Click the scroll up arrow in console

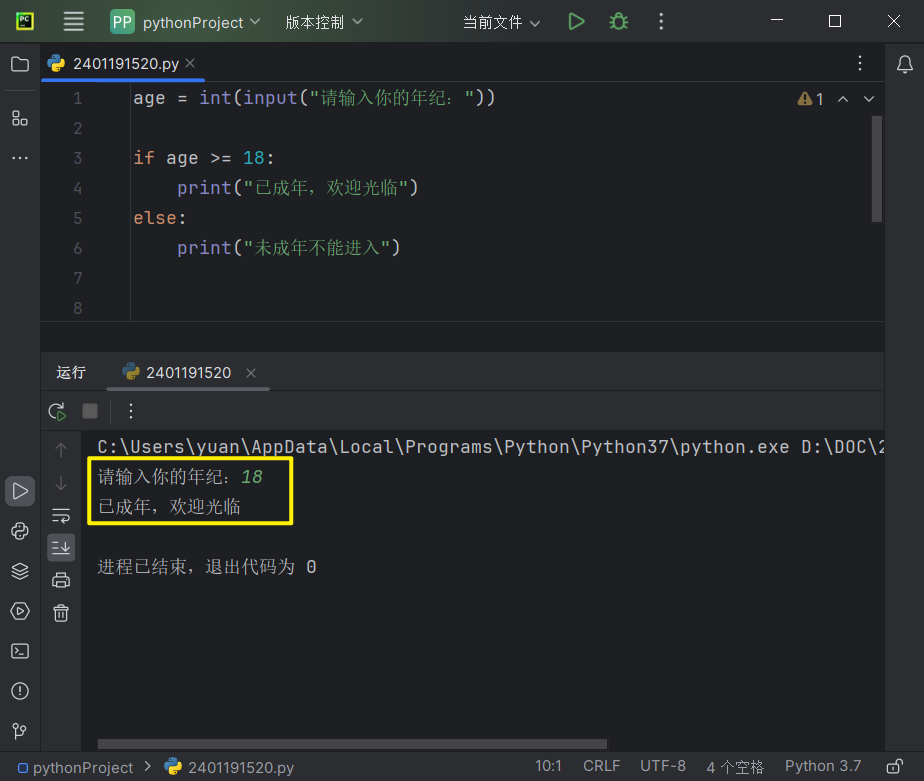[61, 450]
